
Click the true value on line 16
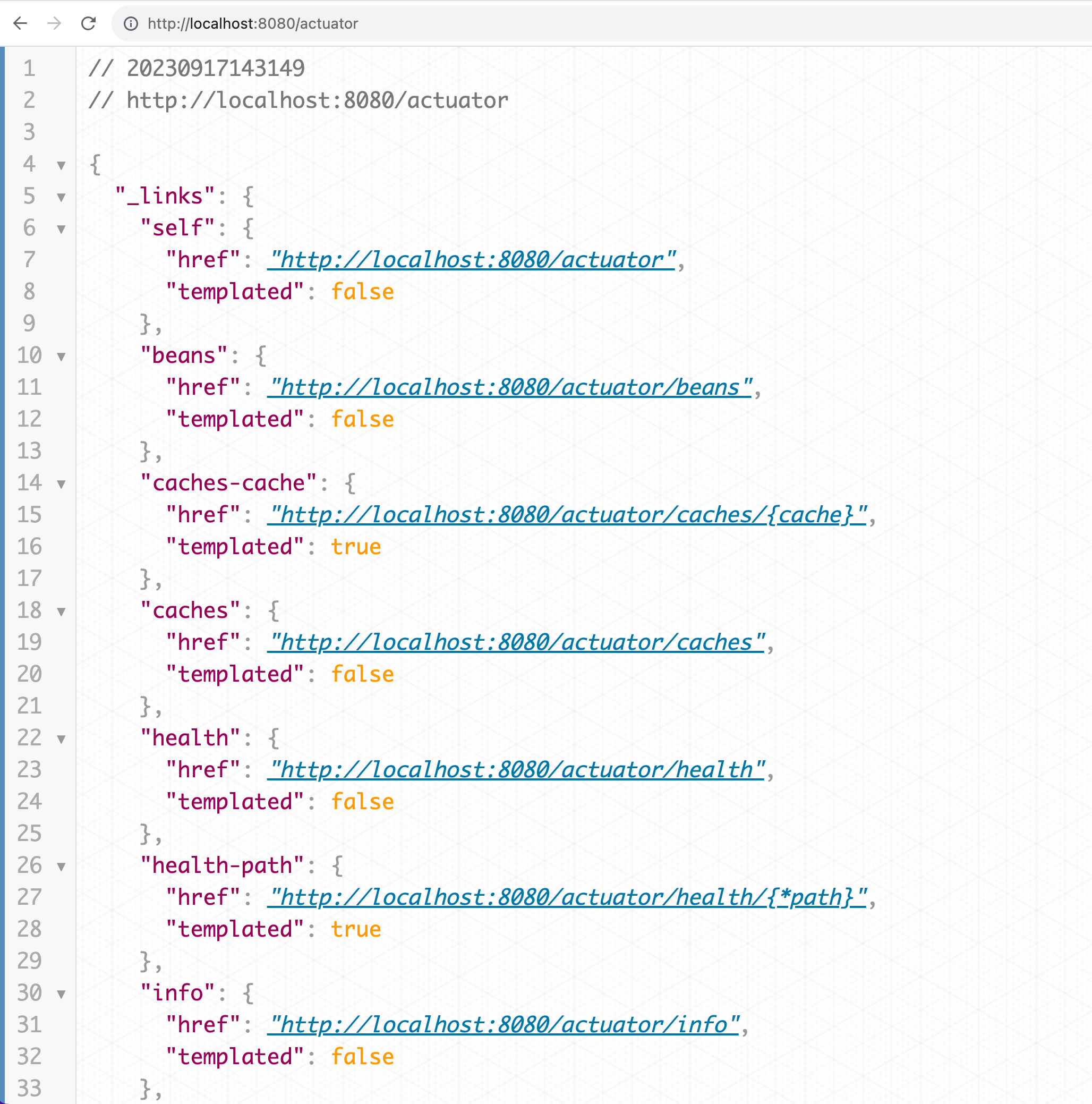pyautogui.click(x=356, y=547)
